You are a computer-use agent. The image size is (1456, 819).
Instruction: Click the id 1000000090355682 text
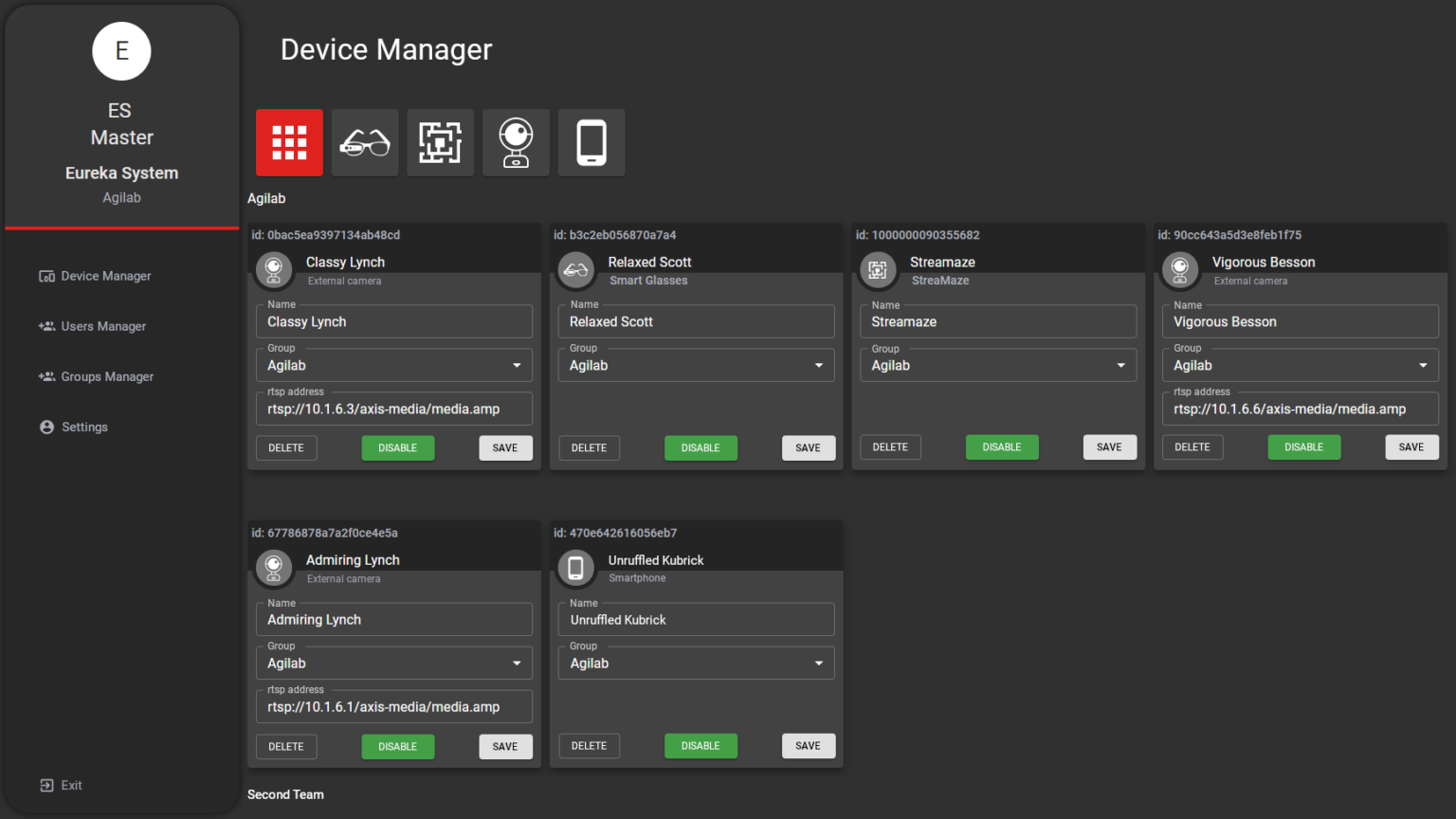tap(918, 235)
